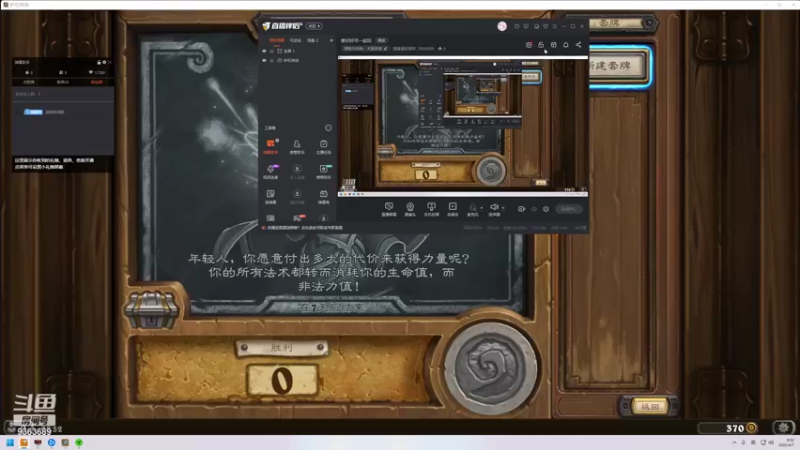Open the middle tool in toolbox's third row
Screen dimensions: 800x450
[x=297, y=196]
